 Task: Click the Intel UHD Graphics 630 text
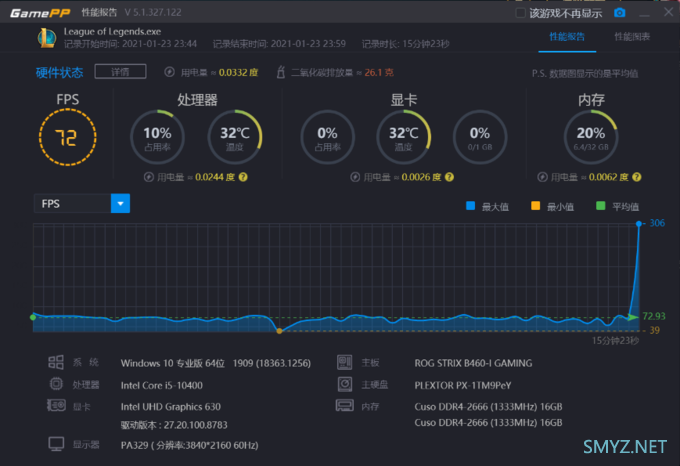170,407
